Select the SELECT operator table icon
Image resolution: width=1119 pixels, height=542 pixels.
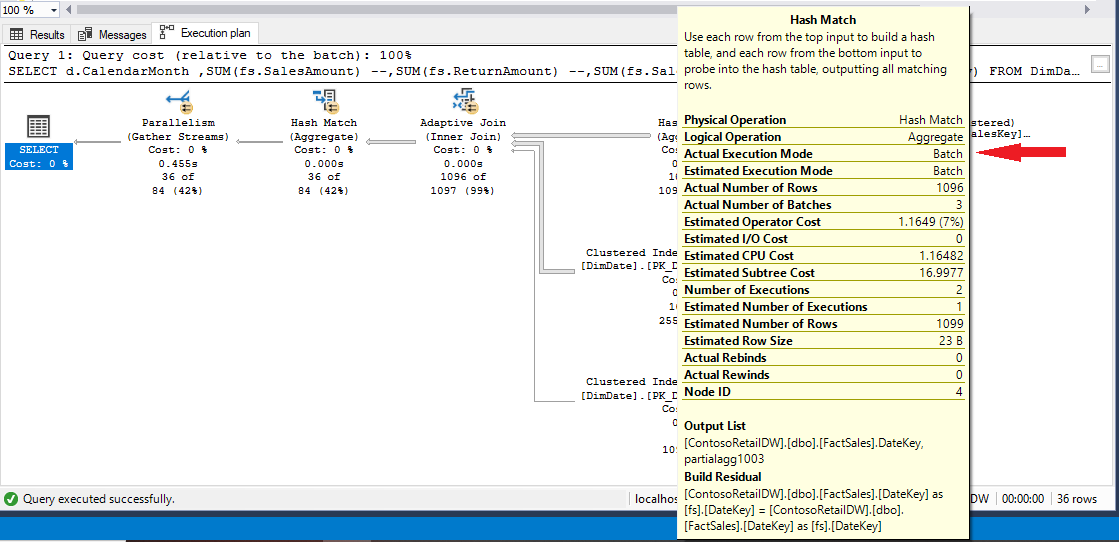point(38,127)
